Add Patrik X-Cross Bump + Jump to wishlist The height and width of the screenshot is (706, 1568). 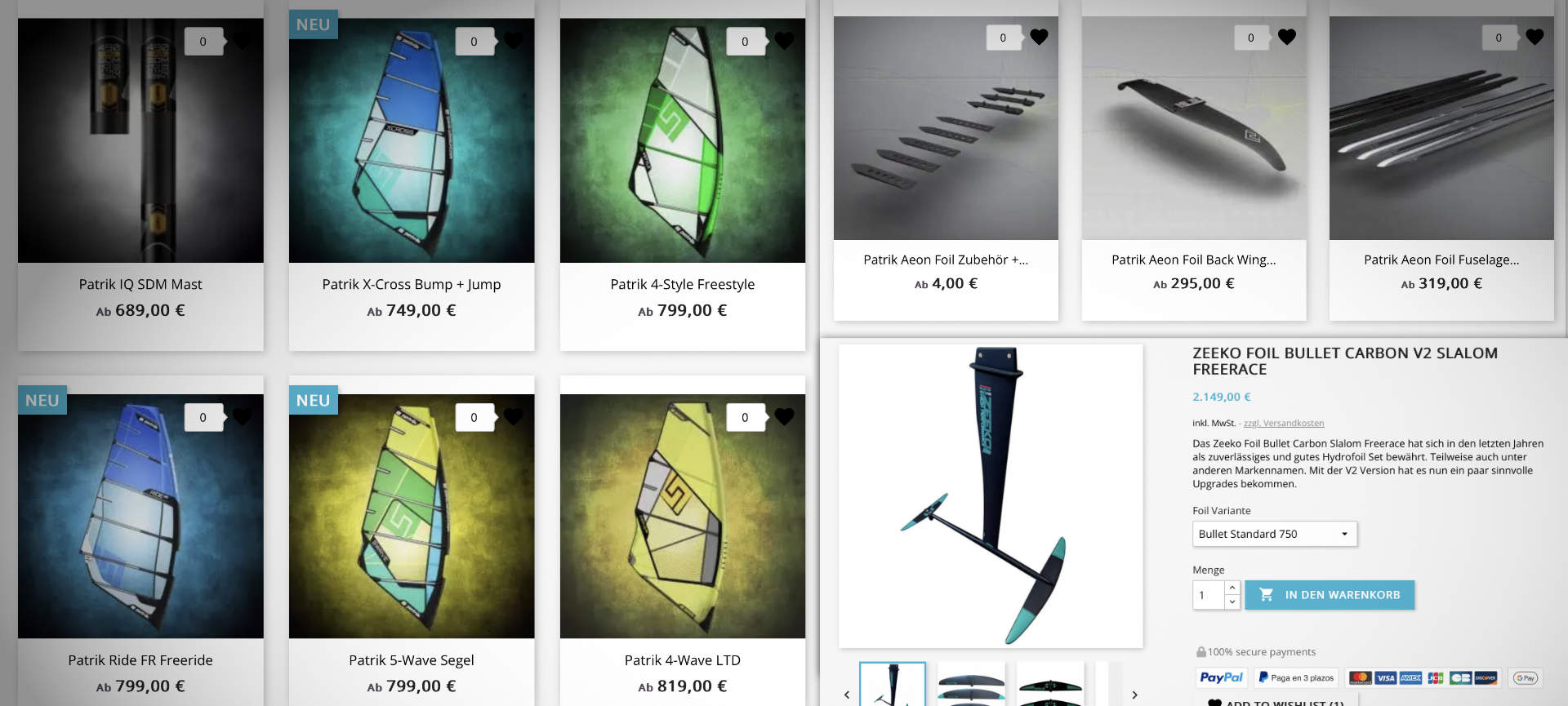[513, 40]
